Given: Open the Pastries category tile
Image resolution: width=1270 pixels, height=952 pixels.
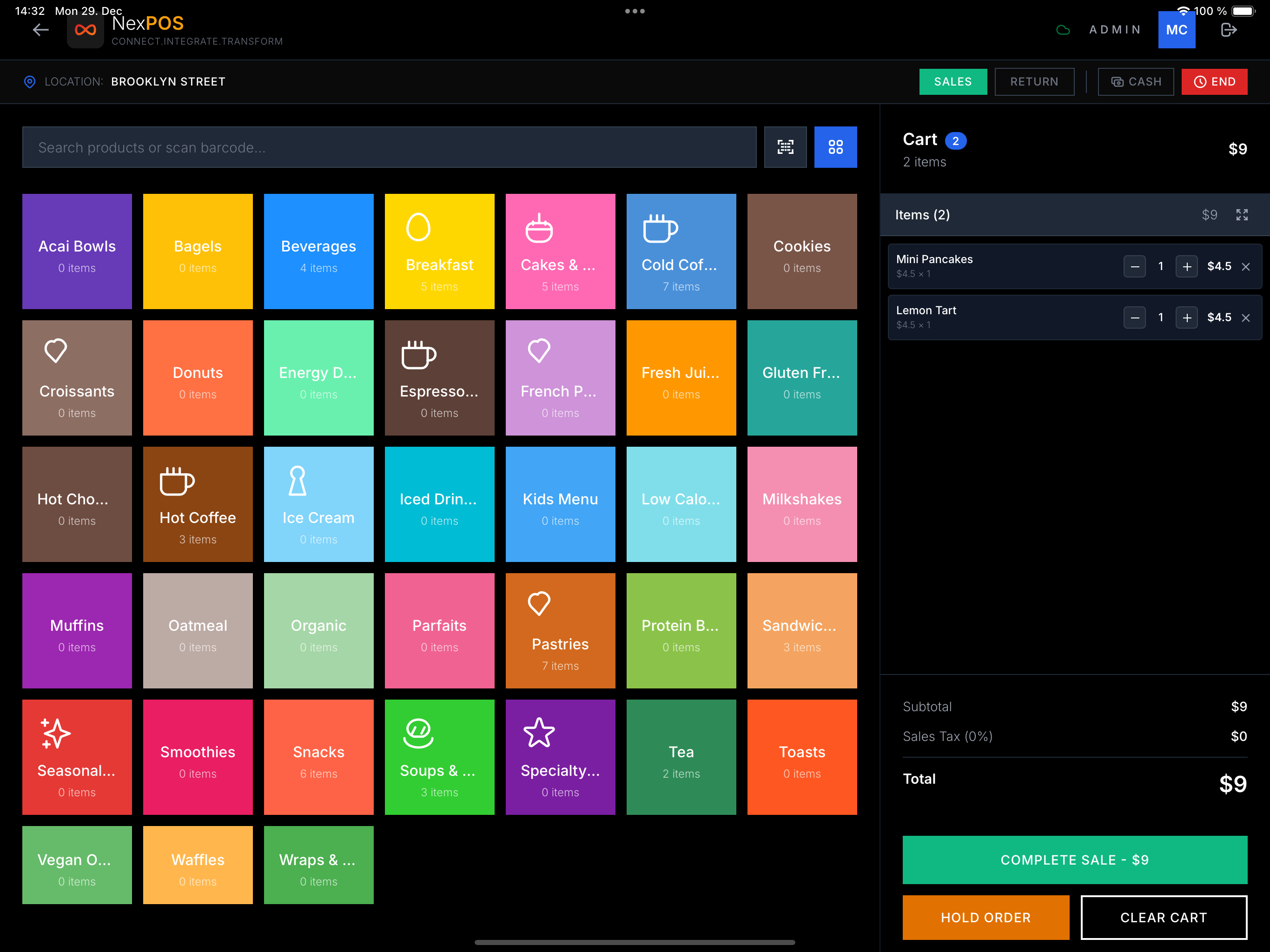Looking at the screenshot, I should click(x=560, y=630).
